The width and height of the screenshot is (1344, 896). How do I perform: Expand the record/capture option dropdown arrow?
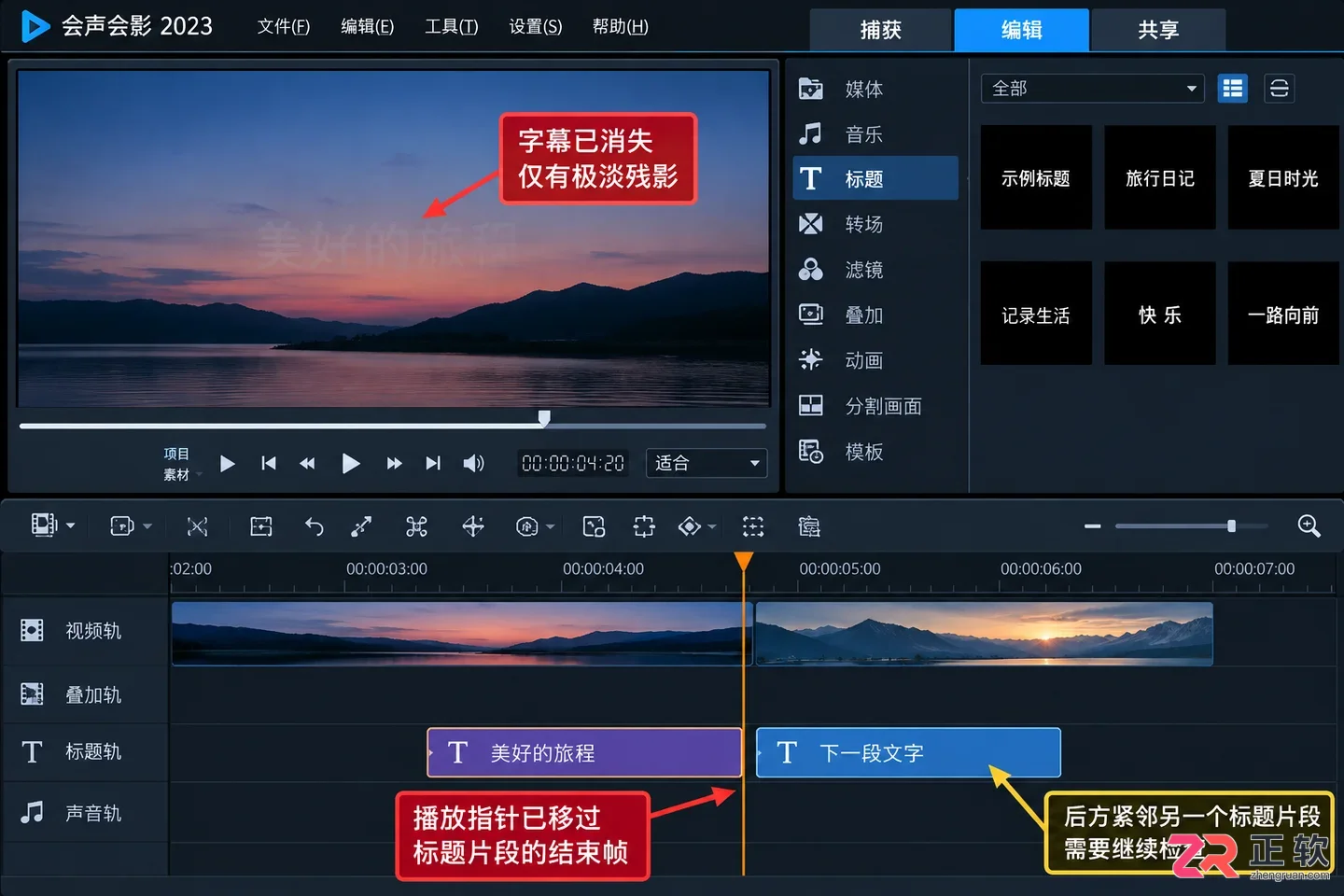(147, 526)
